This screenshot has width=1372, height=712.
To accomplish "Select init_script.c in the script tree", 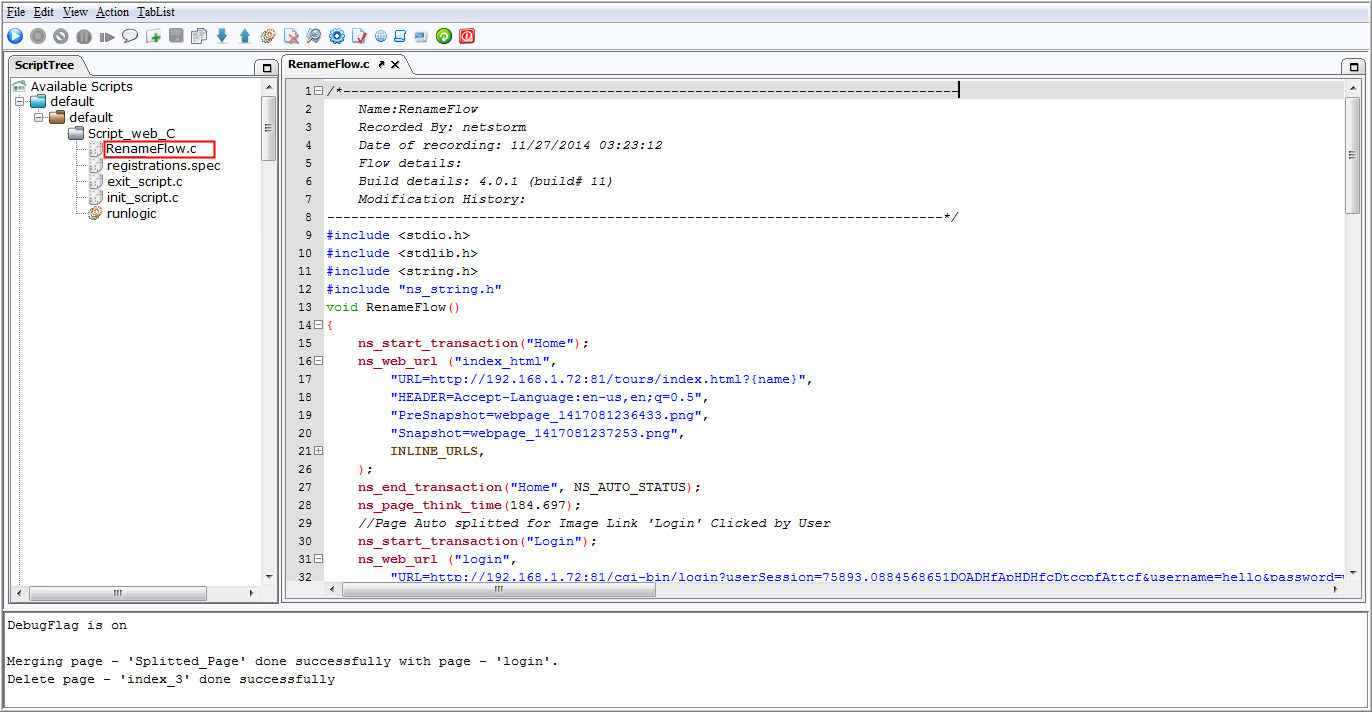I will pyautogui.click(x=142, y=197).
